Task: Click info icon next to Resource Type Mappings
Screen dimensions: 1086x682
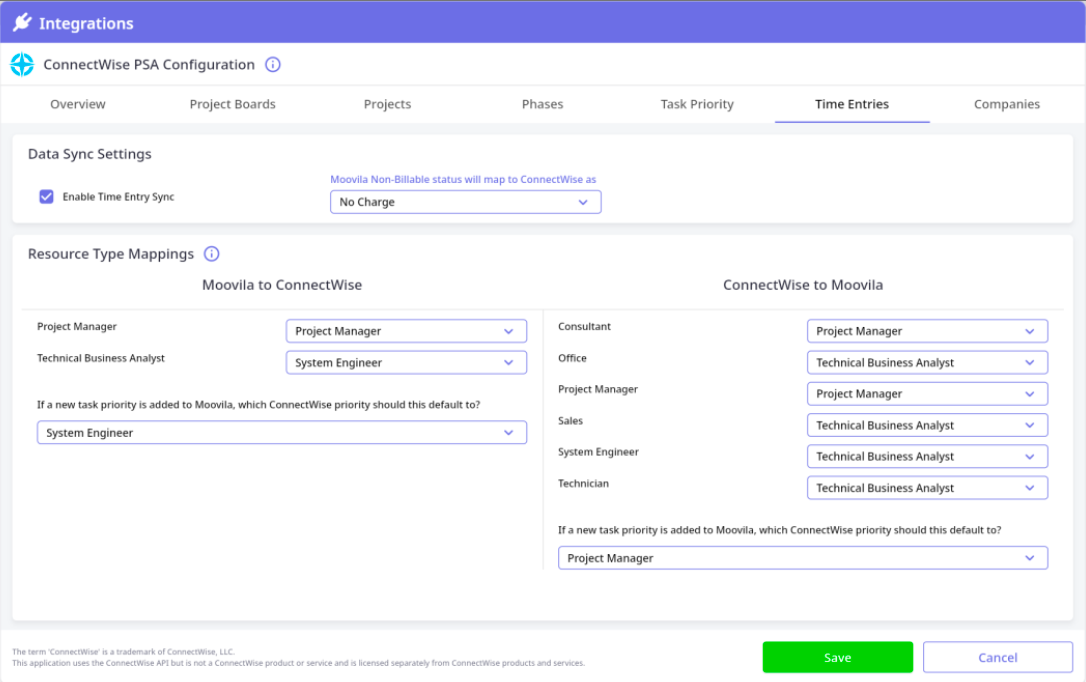Action: coord(212,254)
